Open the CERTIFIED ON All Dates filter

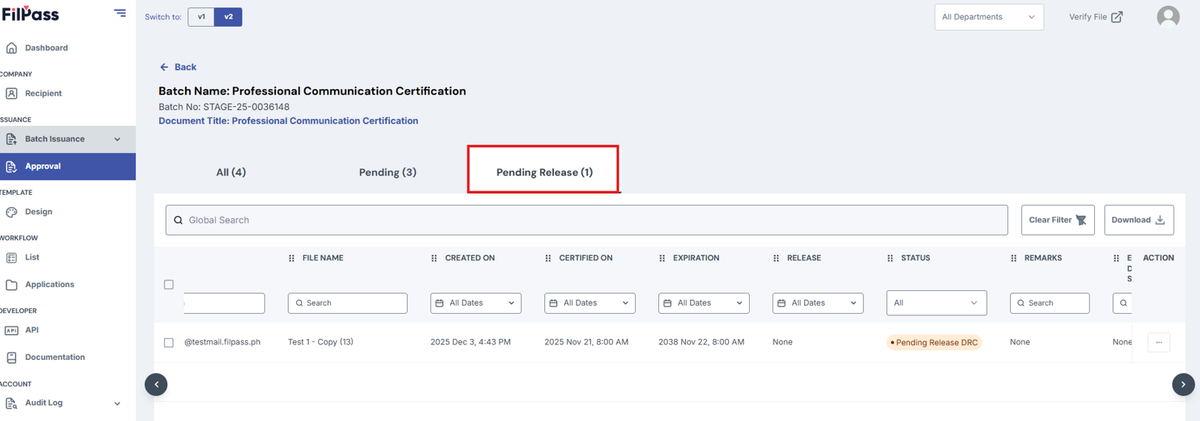pos(590,302)
